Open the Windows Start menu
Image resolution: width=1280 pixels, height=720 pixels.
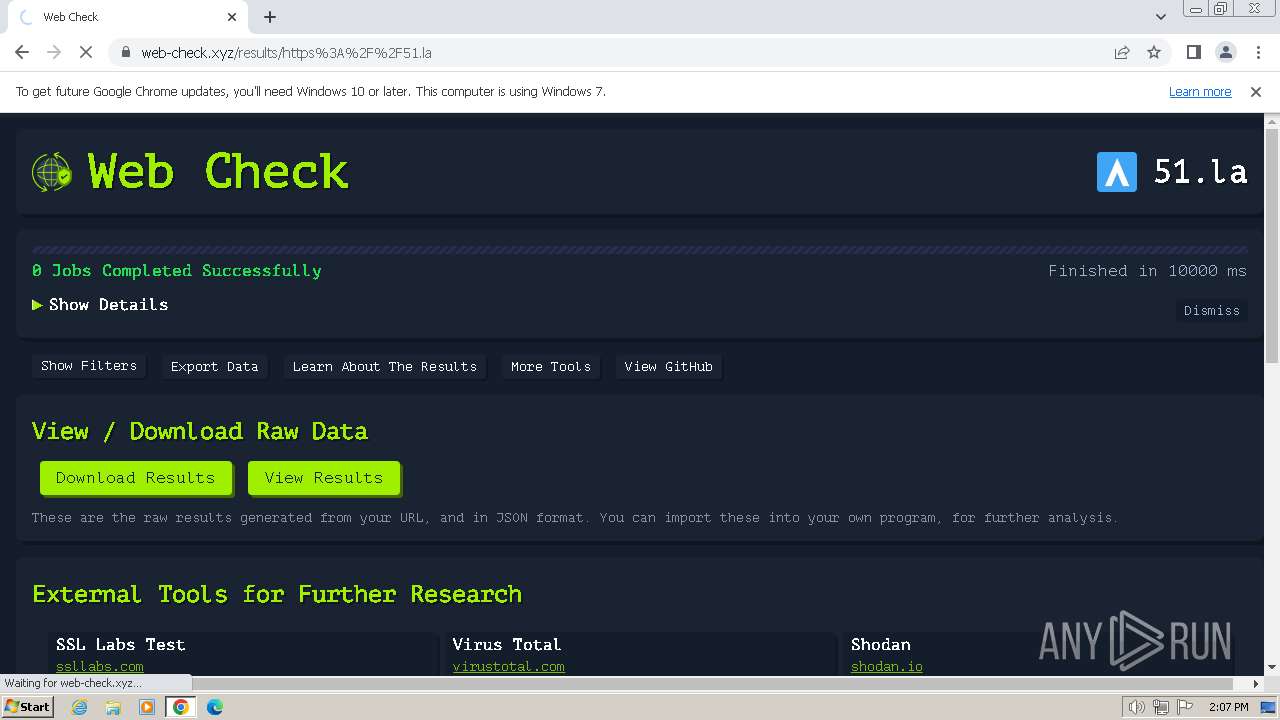click(x=27, y=707)
